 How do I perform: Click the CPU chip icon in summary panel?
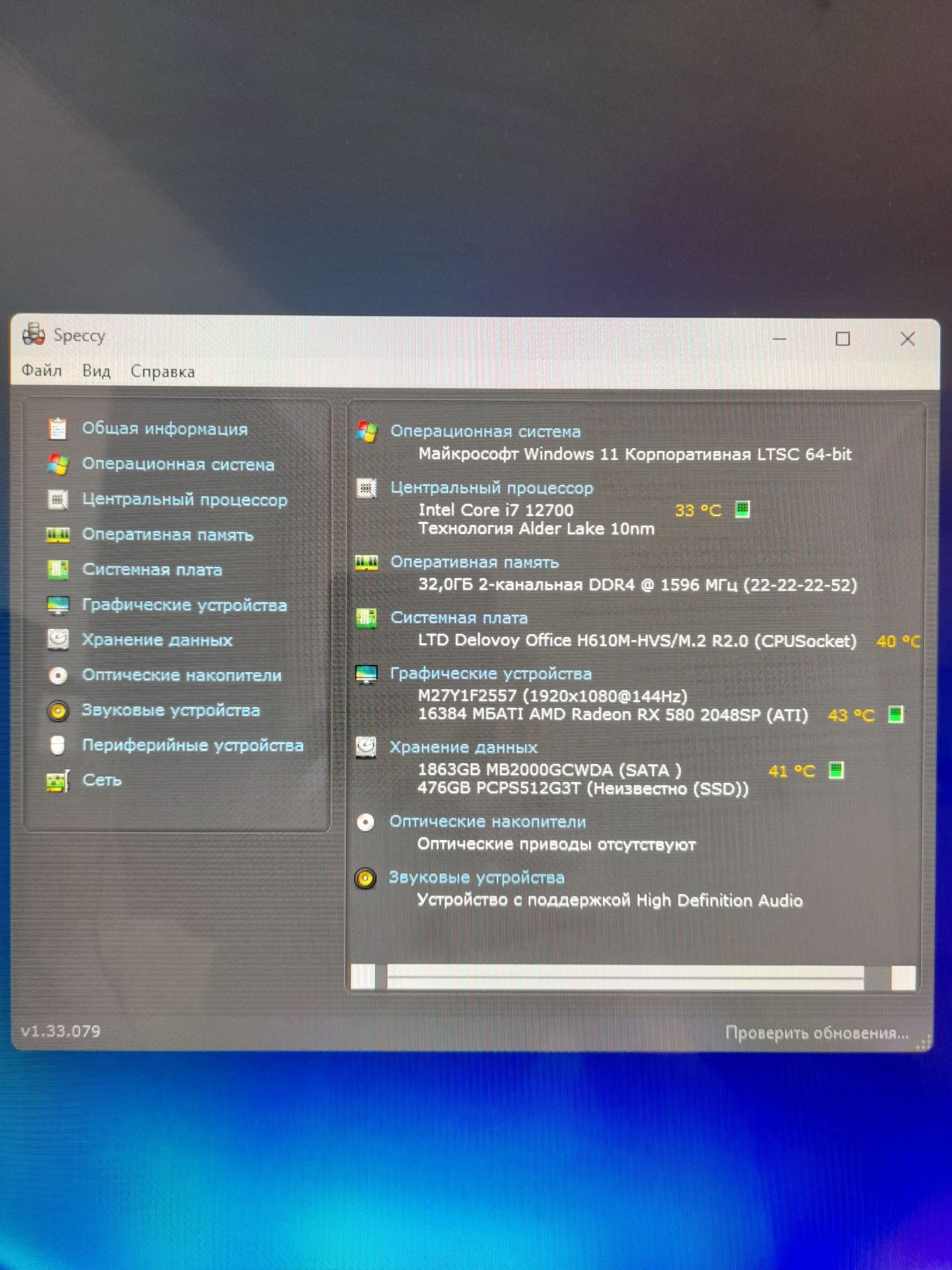366,488
